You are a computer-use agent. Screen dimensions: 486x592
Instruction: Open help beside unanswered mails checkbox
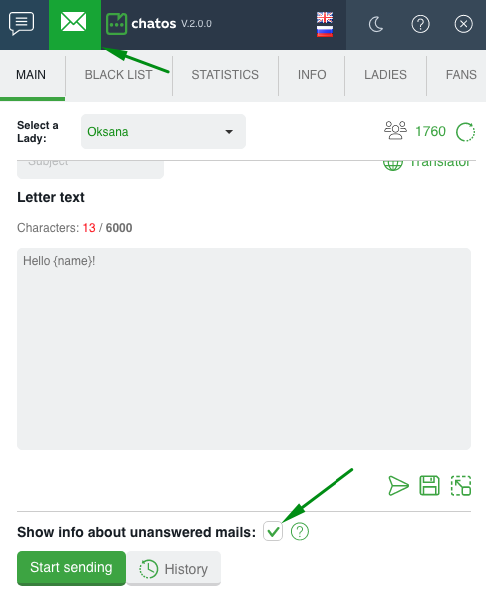300,532
